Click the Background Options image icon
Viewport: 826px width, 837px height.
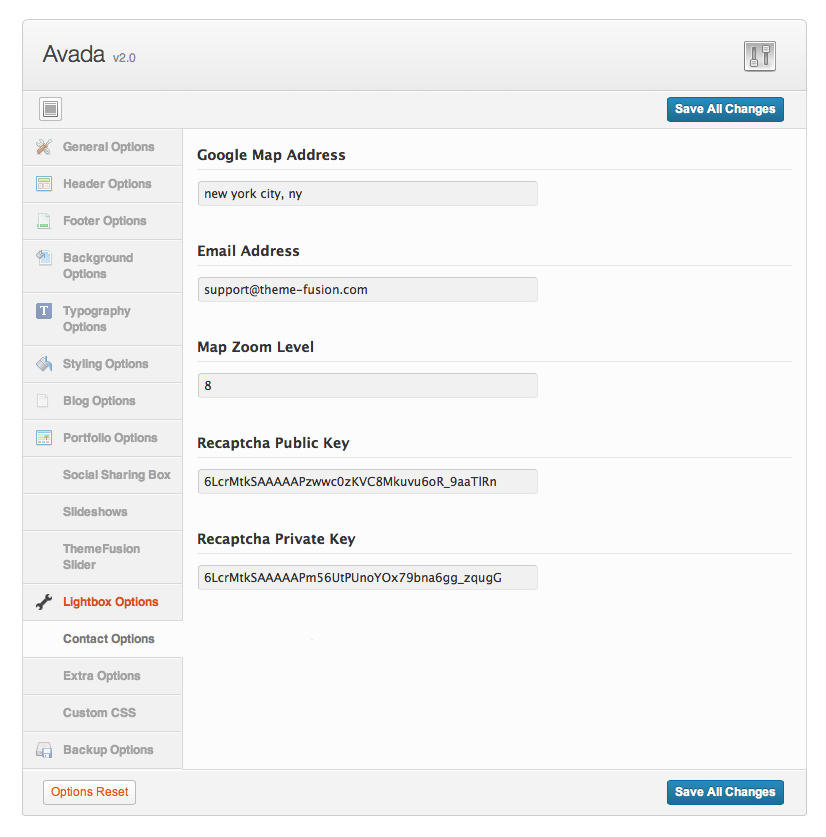tap(43, 258)
